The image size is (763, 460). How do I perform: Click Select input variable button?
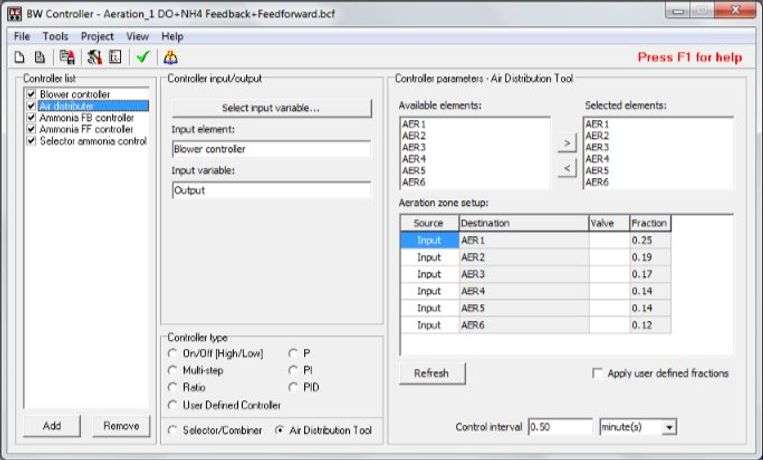point(272,108)
